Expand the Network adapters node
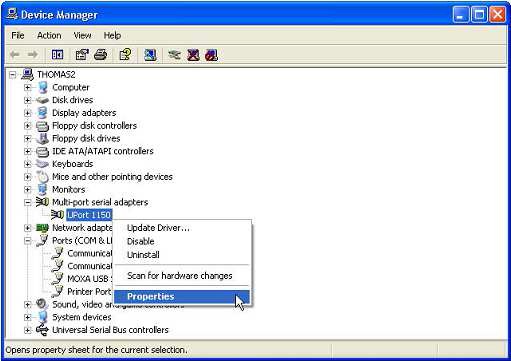The height and width of the screenshot is (361, 511). point(28,228)
